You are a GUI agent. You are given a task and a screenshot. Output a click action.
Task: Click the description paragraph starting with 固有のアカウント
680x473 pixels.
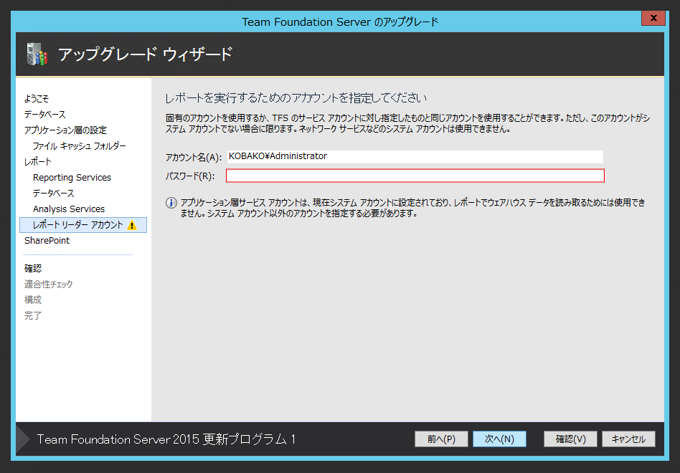(408, 124)
